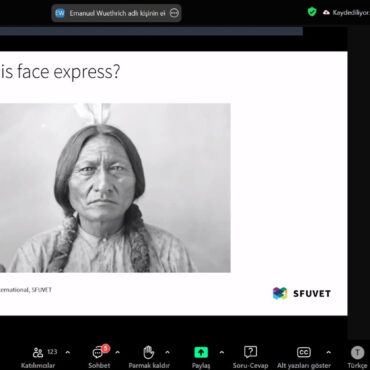The width and height of the screenshot is (370, 370).
Task: Open the Sohbet chat panel
Action: 99,358
